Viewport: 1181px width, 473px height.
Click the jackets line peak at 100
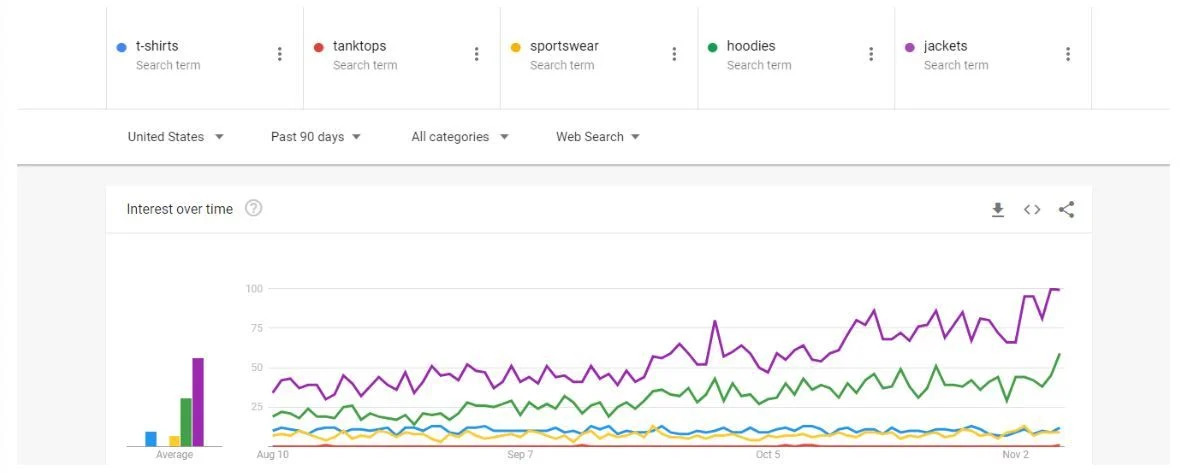(1053, 288)
